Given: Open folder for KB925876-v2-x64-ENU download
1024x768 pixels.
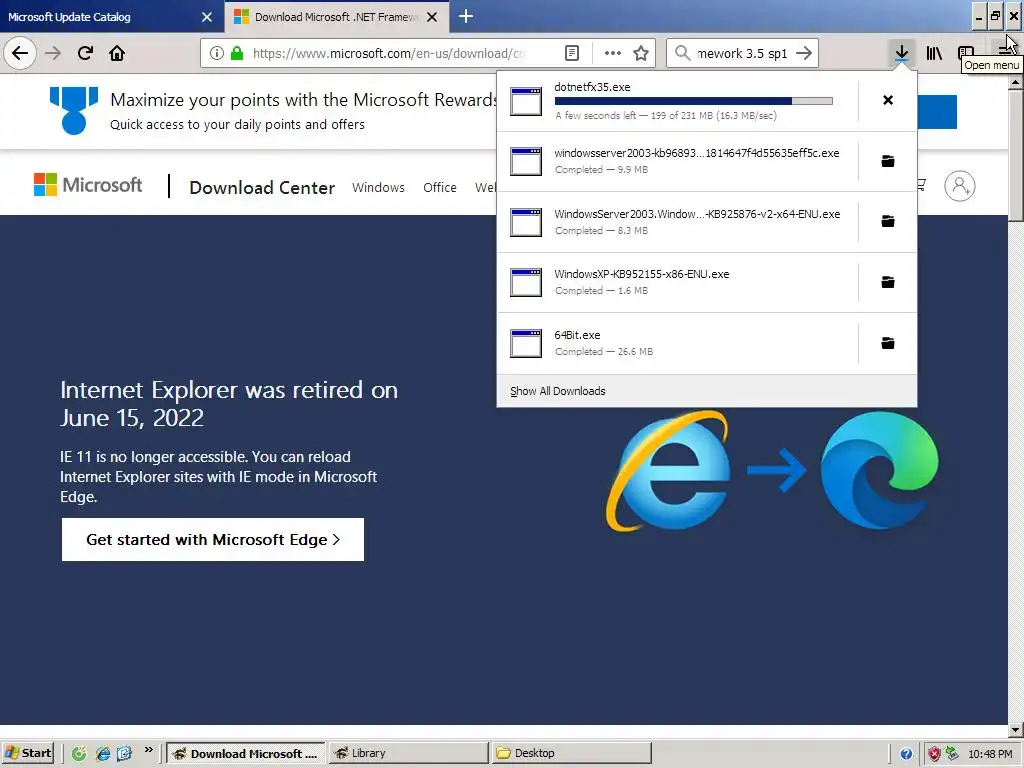Looking at the screenshot, I should tap(888, 221).
